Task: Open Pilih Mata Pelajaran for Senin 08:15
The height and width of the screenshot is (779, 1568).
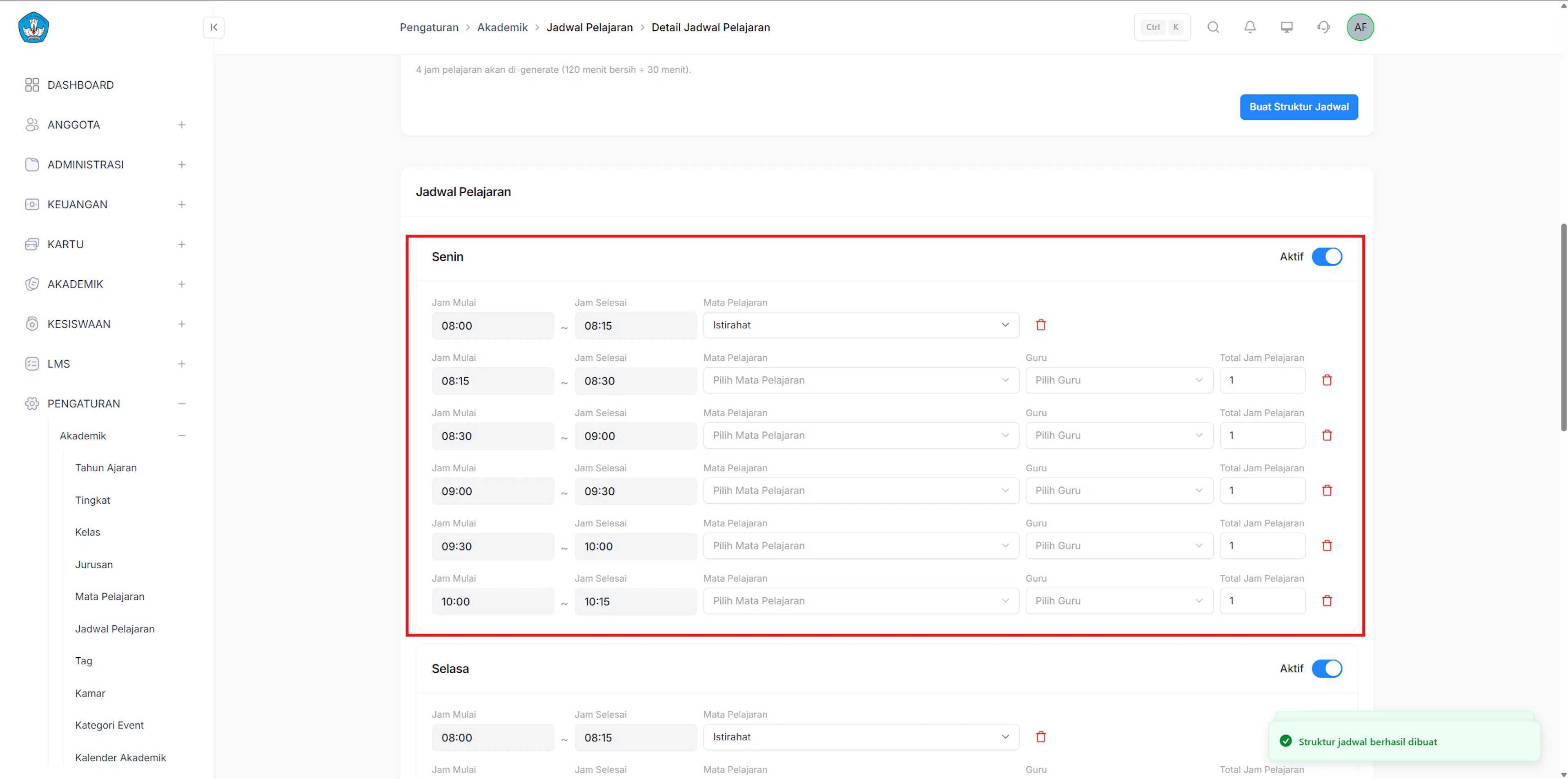Action: [861, 380]
